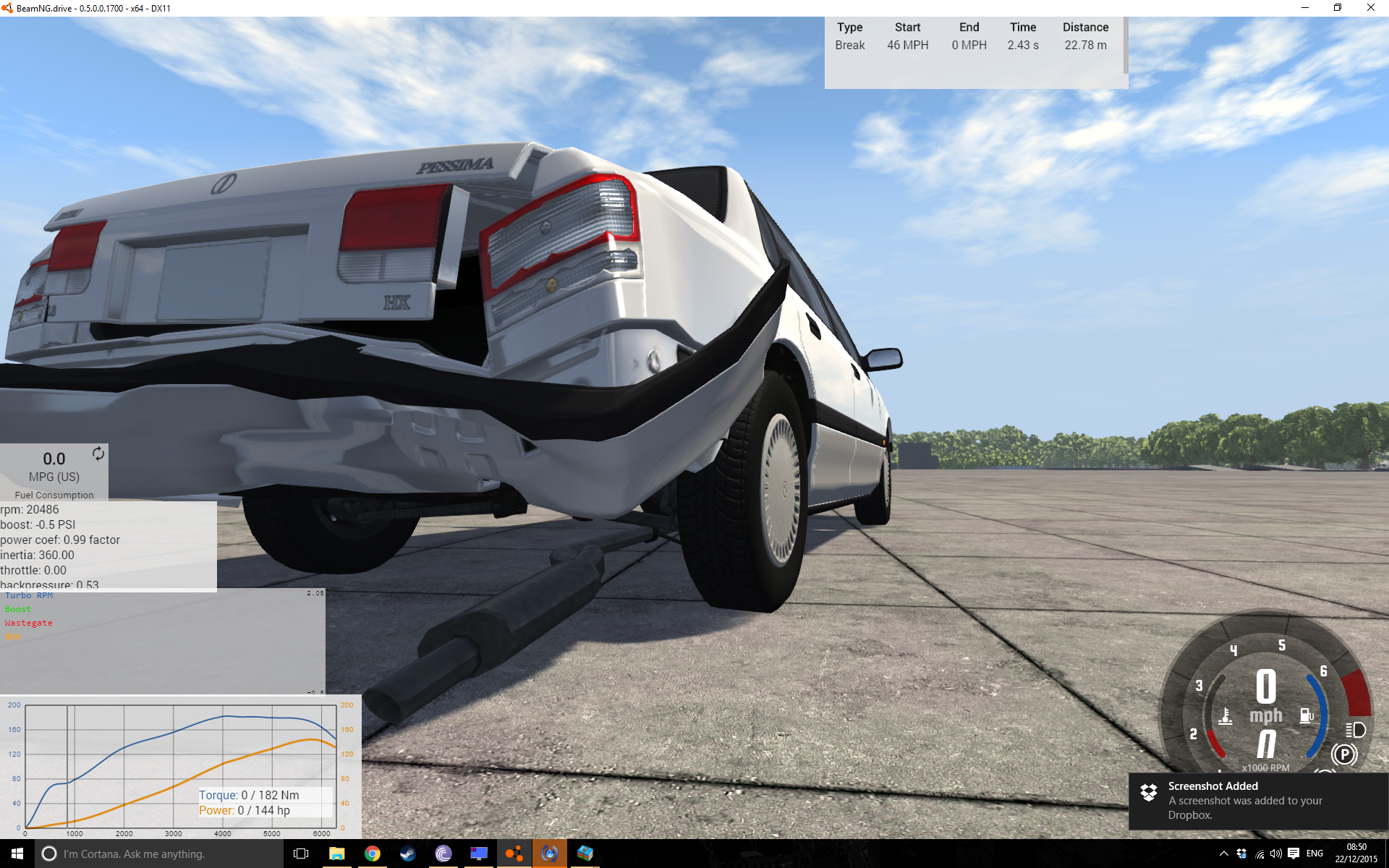Open the Windows Start menu
The width and height of the screenshot is (1389, 868).
click(x=17, y=854)
